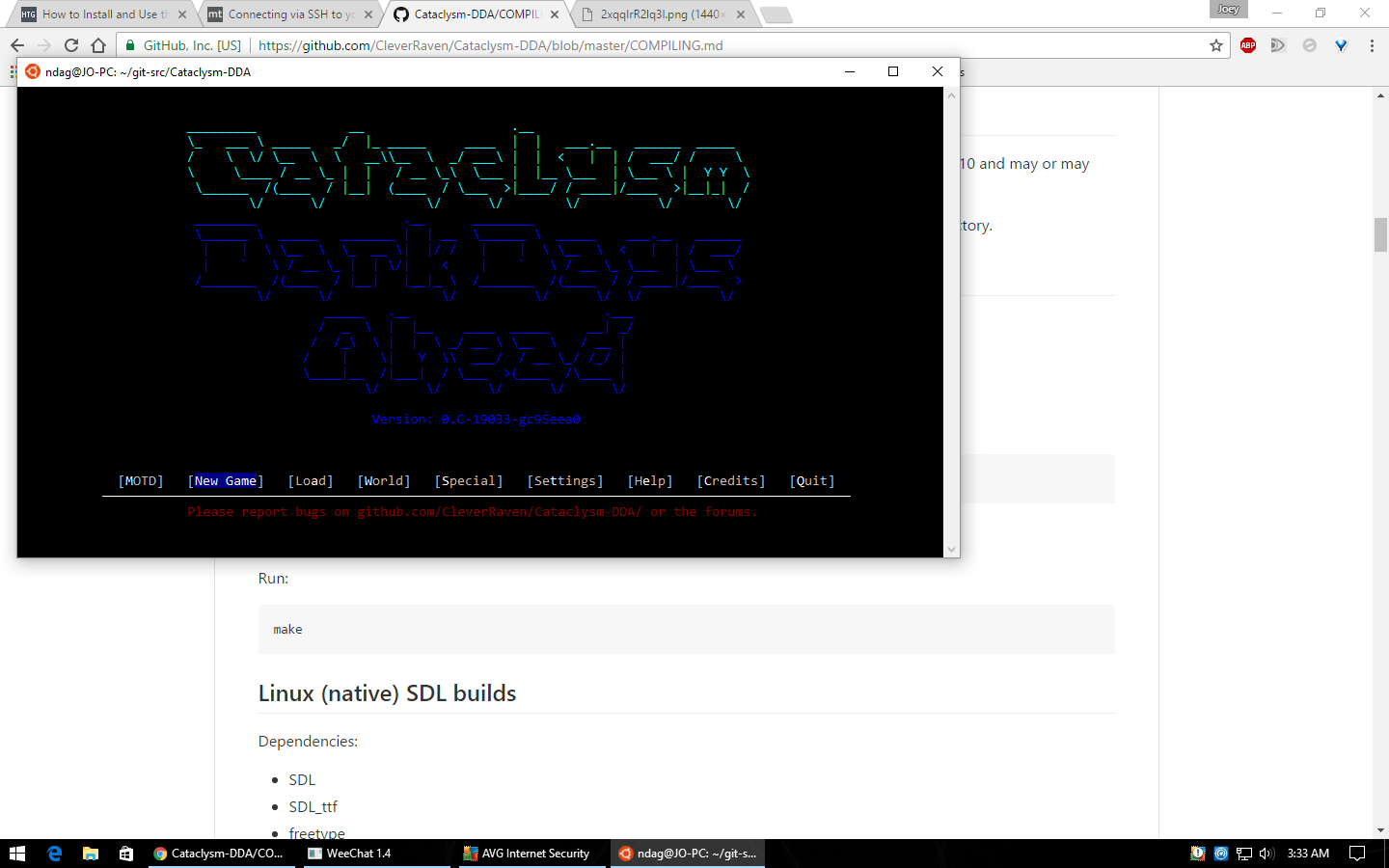Click the blue funnel extension icon

tap(1341, 45)
